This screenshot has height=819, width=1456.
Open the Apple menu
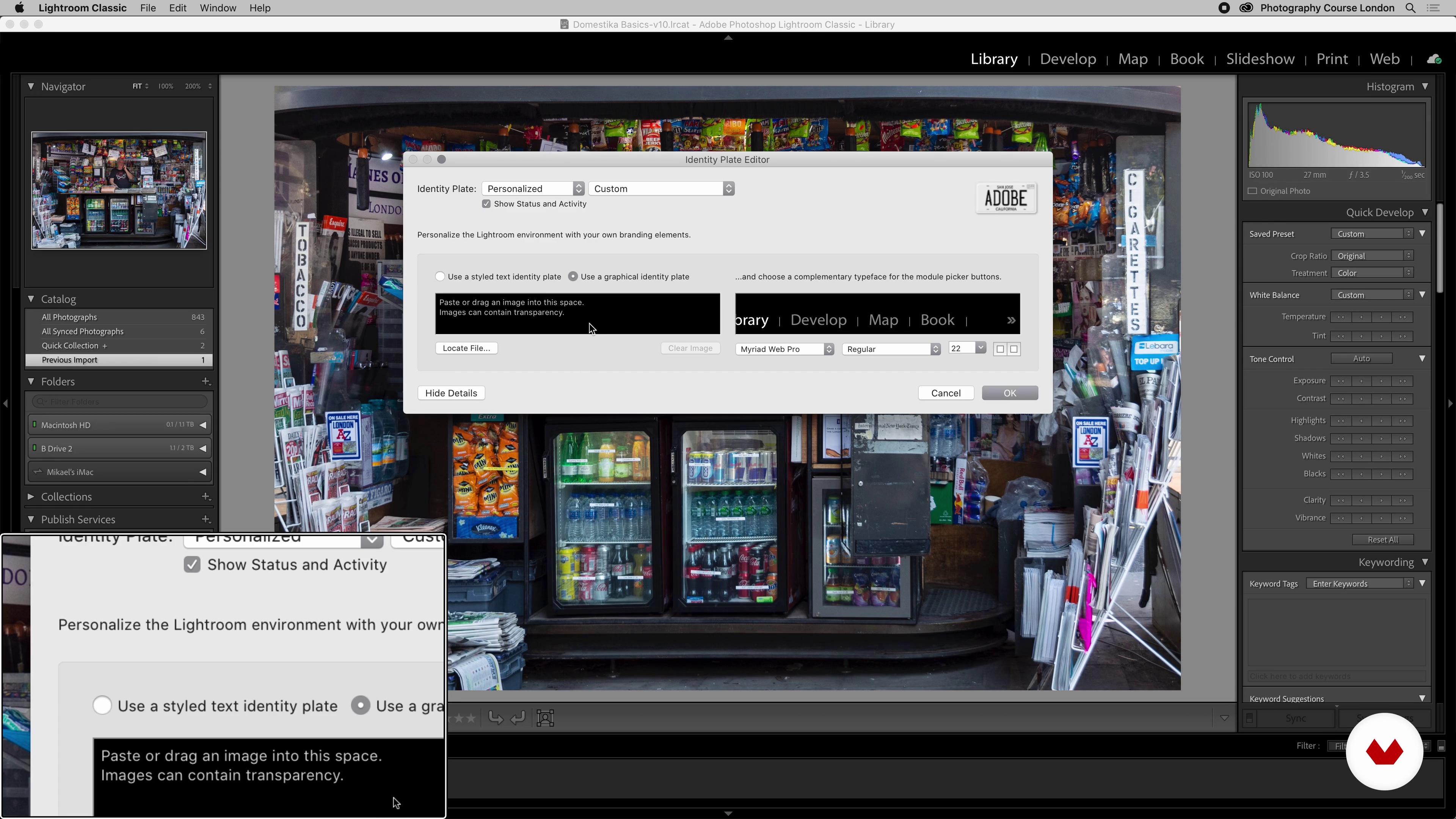[19, 8]
